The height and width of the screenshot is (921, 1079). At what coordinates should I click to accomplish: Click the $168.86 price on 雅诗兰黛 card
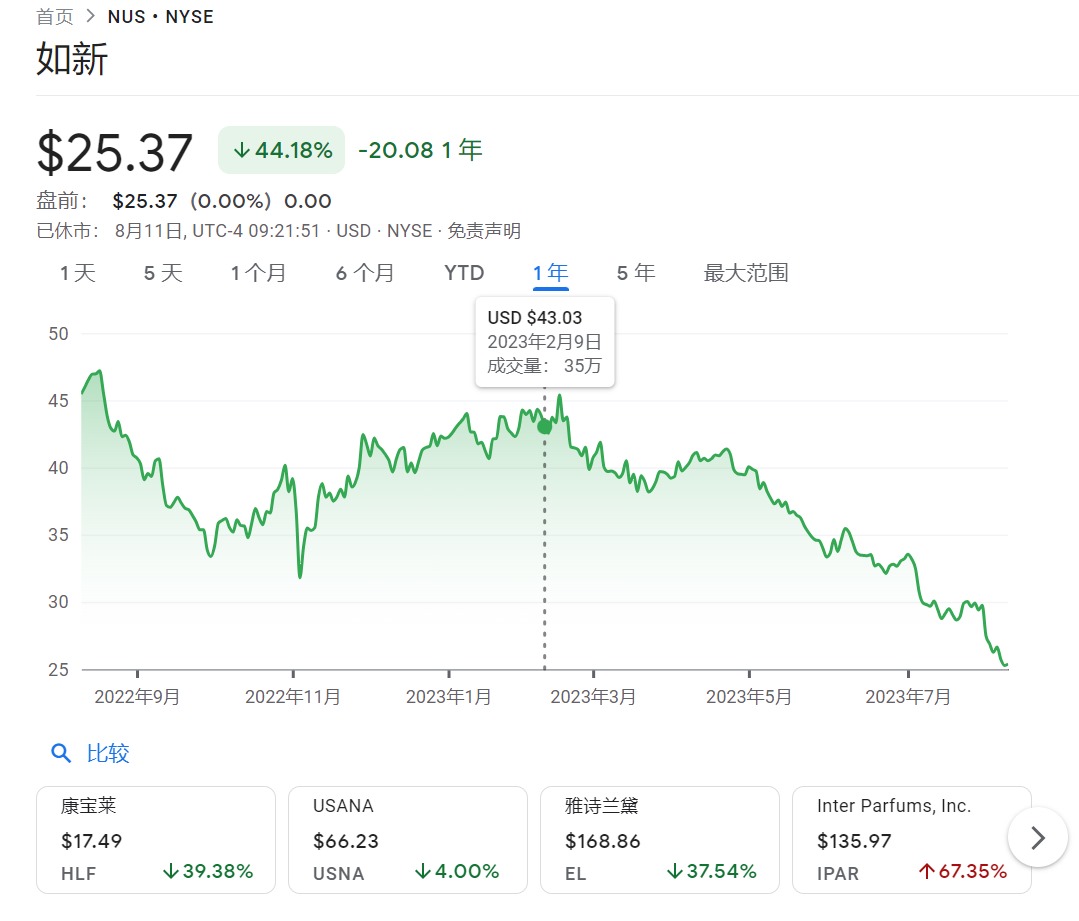pos(602,841)
